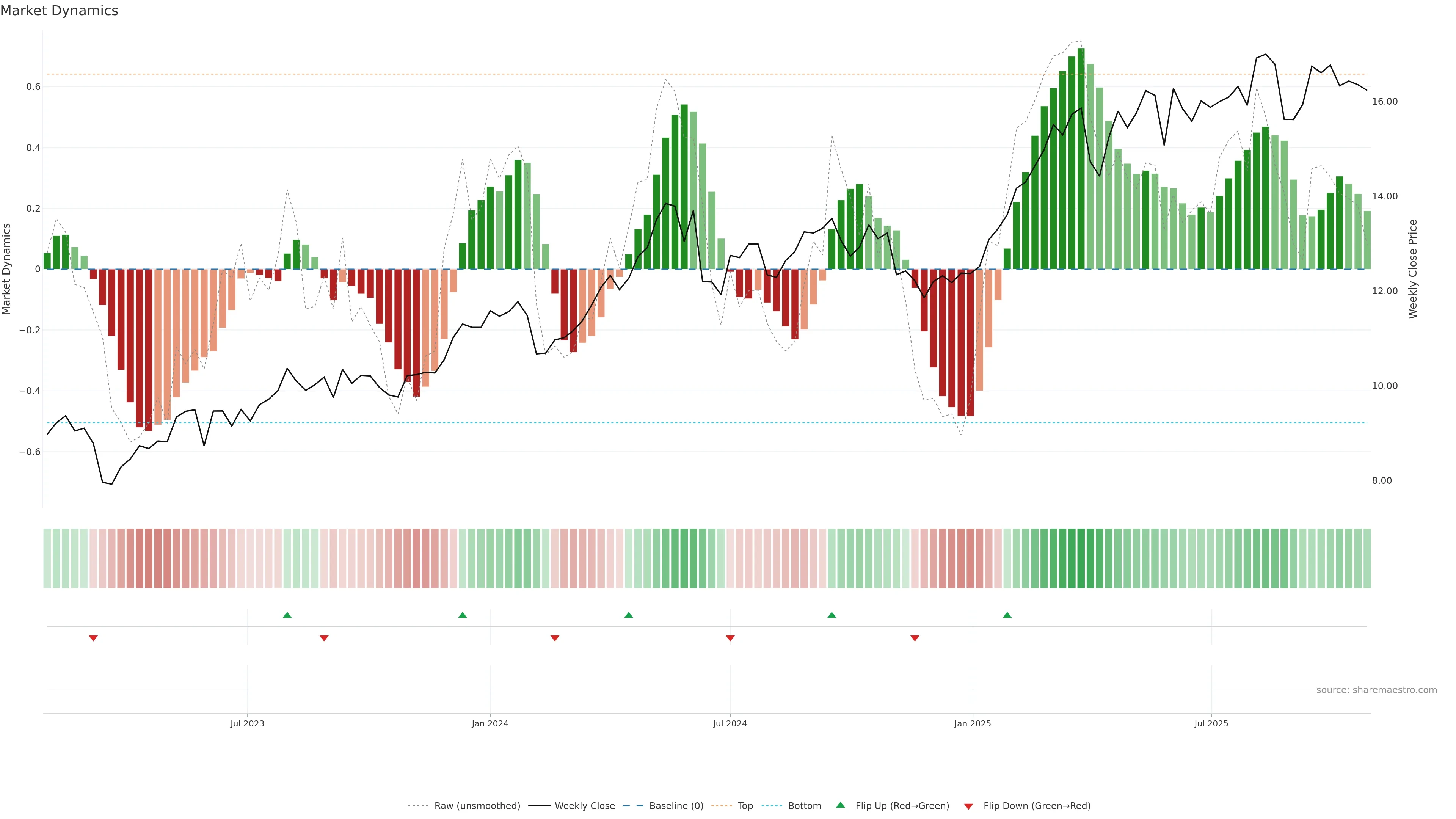Click the red Flip Down marker before Jan 2025
Viewport: 1456px width, 819px height.
click(915, 638)
